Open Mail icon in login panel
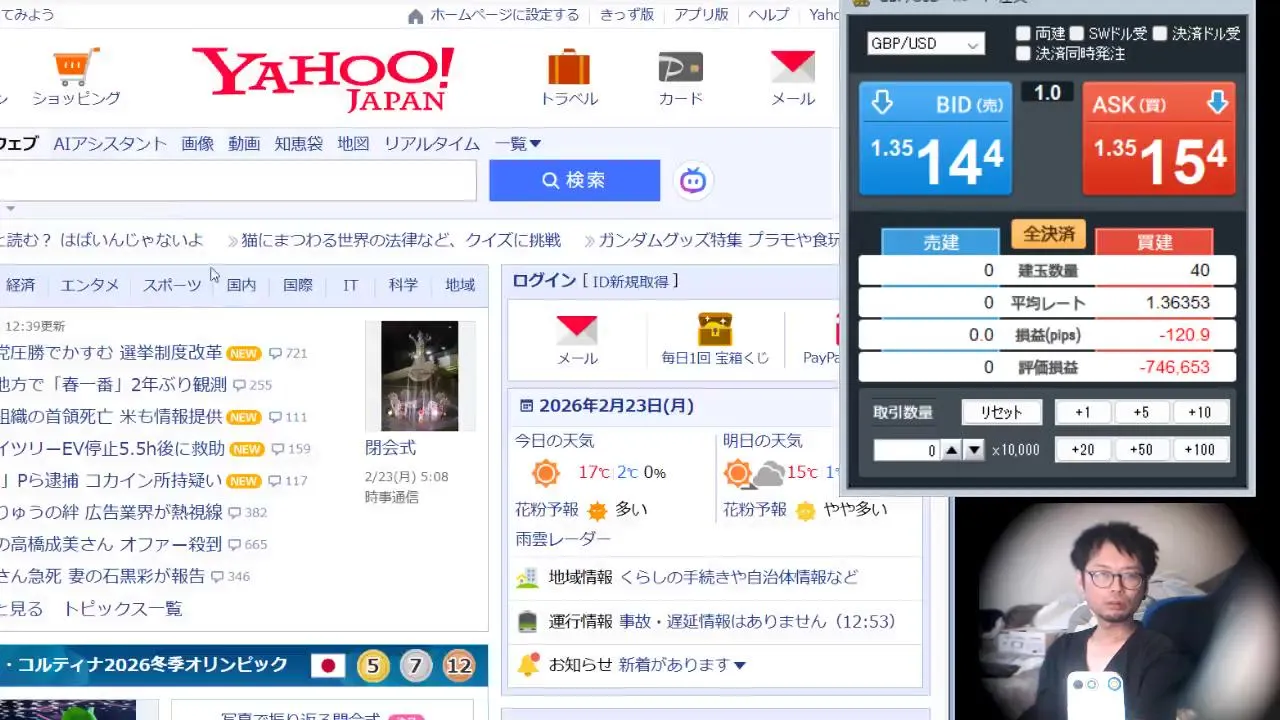 pyautogui.click(x=577, y=329)
